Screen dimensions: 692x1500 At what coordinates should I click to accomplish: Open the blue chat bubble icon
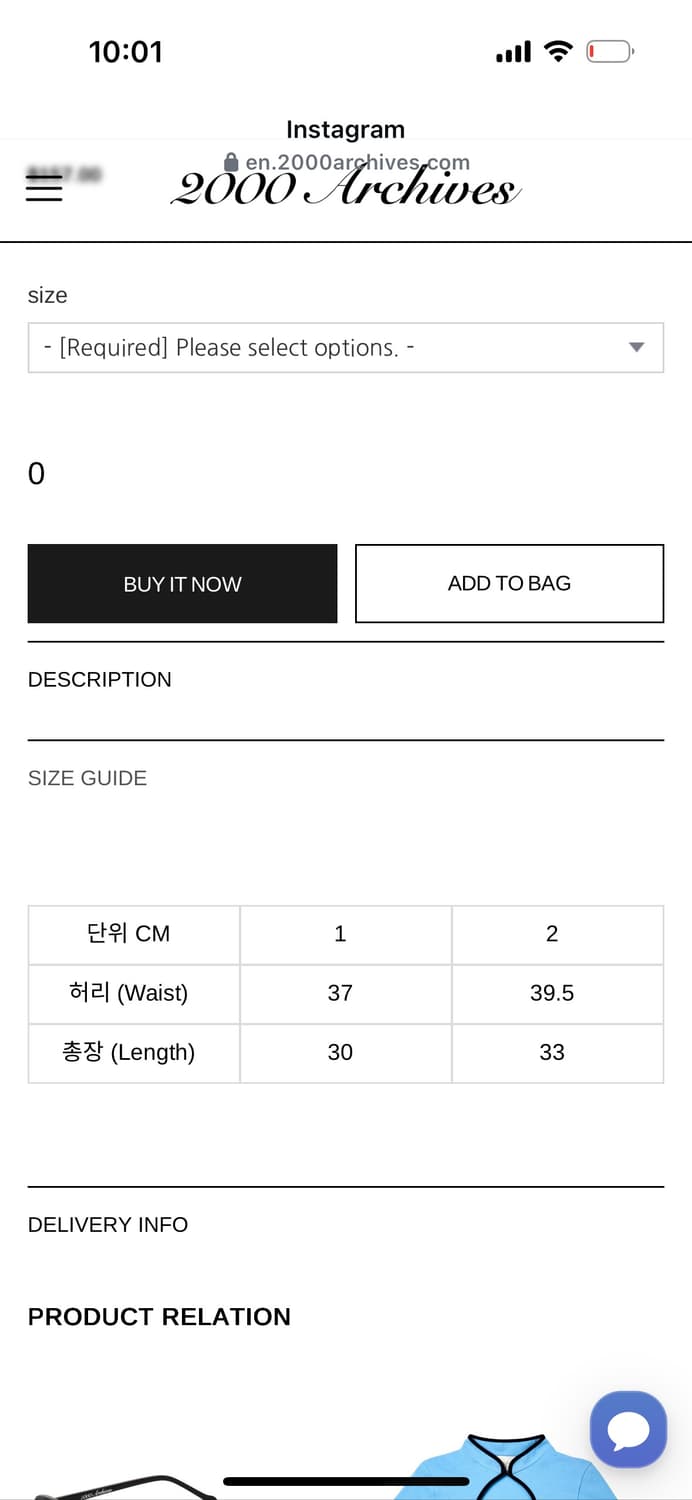628,1429
